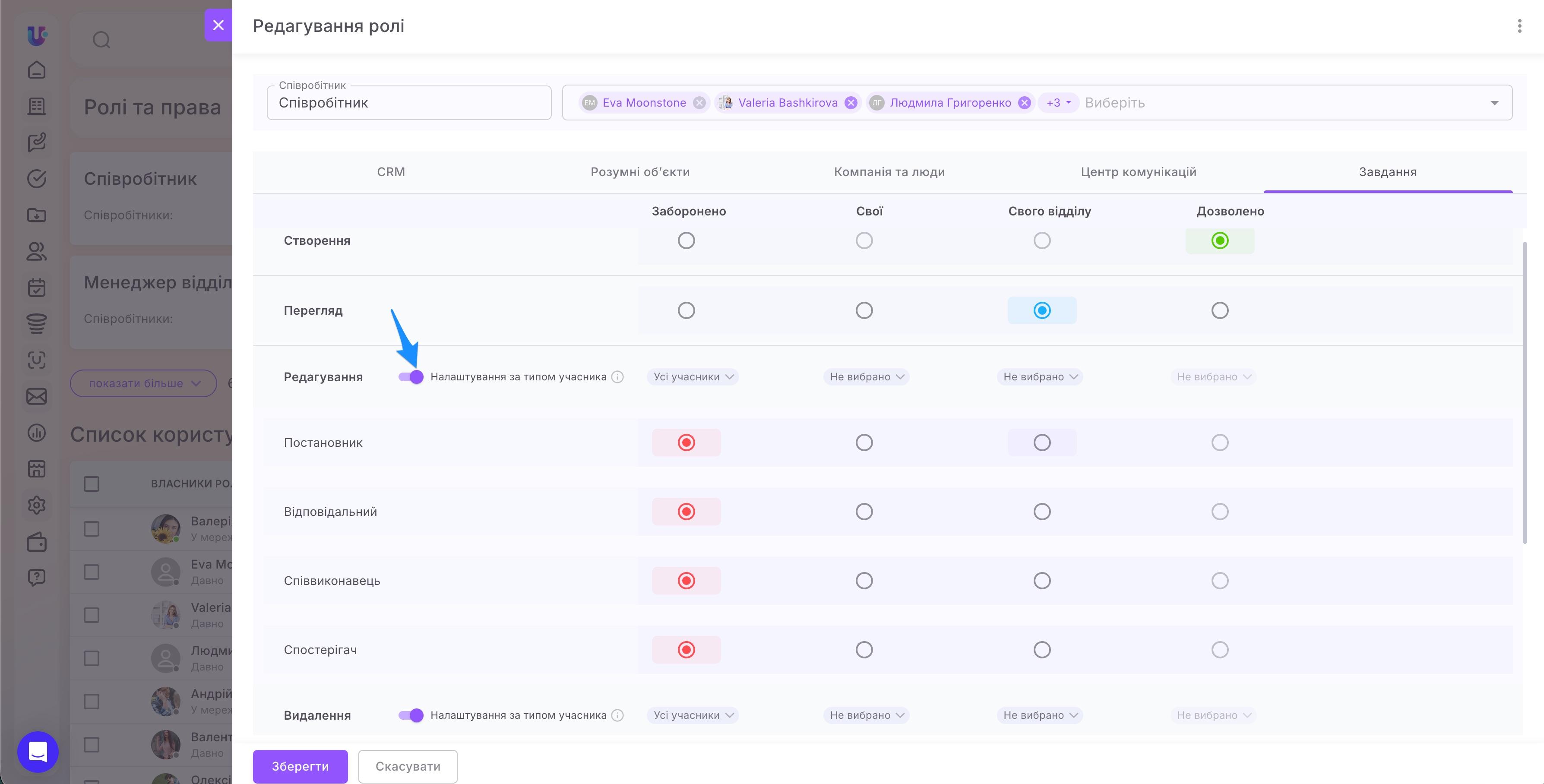
Task: Switch to the CRM tab
Action: (391, 172)
